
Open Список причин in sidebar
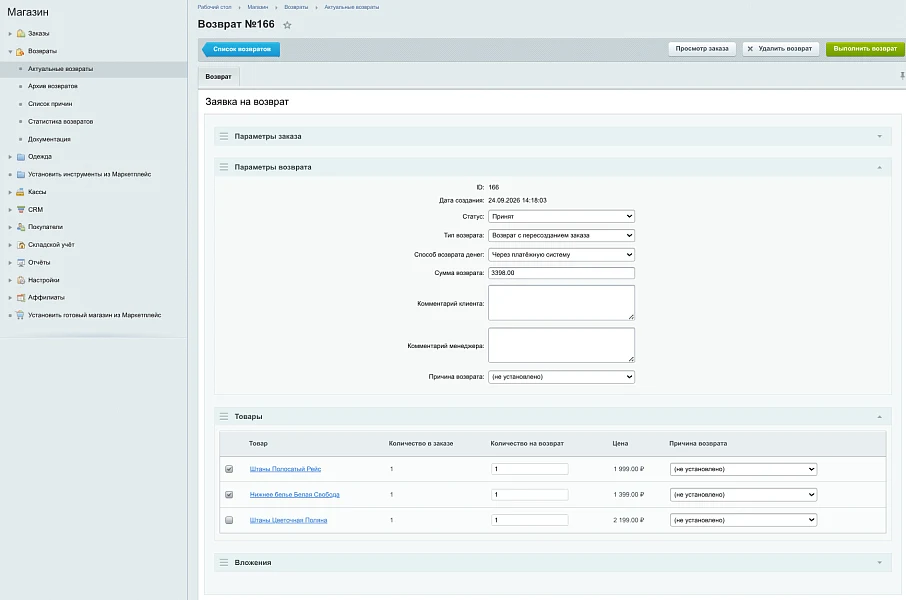[50, 104]
